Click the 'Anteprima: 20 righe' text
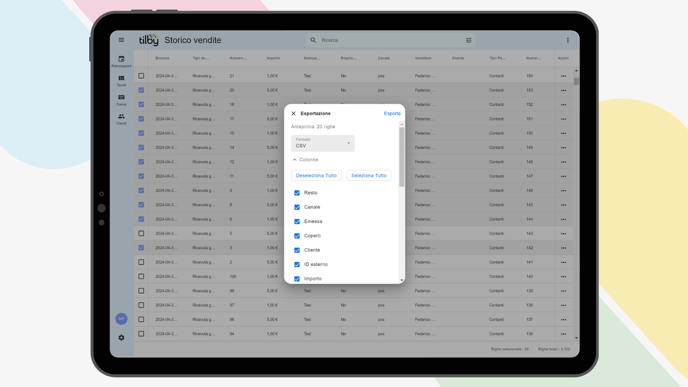Image resolution: width=688 pixels, height=387 pixels. pos(313,126)
